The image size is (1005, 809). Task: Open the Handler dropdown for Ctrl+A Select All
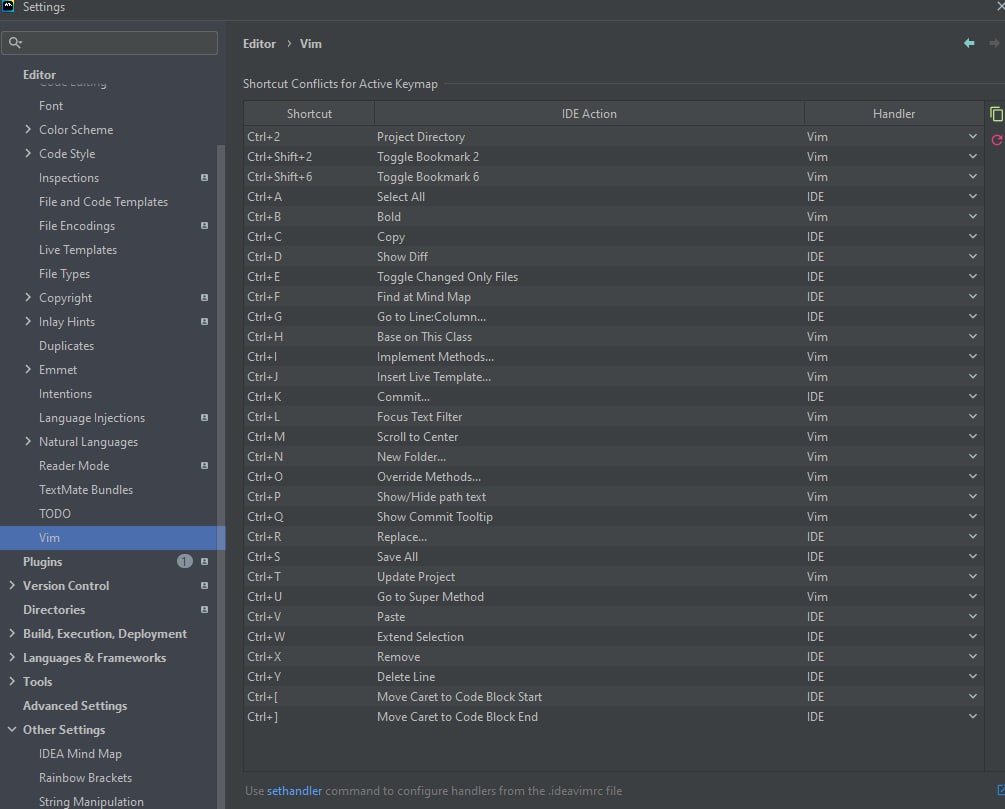[972, 197]
